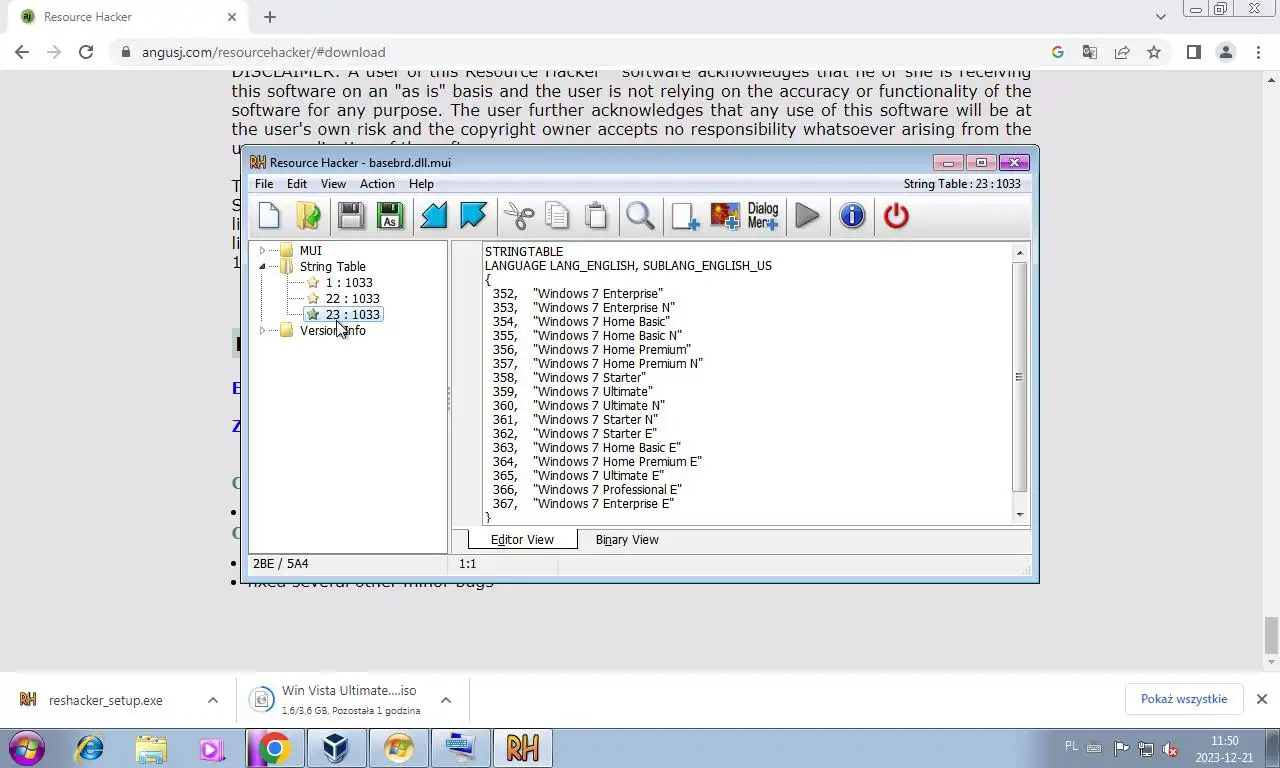The width and height of the screenshot is (1280, 768).
Task: Click the editor vertical scrollbar thumb
Action: pyautogui.click(x=1020, y=377)
